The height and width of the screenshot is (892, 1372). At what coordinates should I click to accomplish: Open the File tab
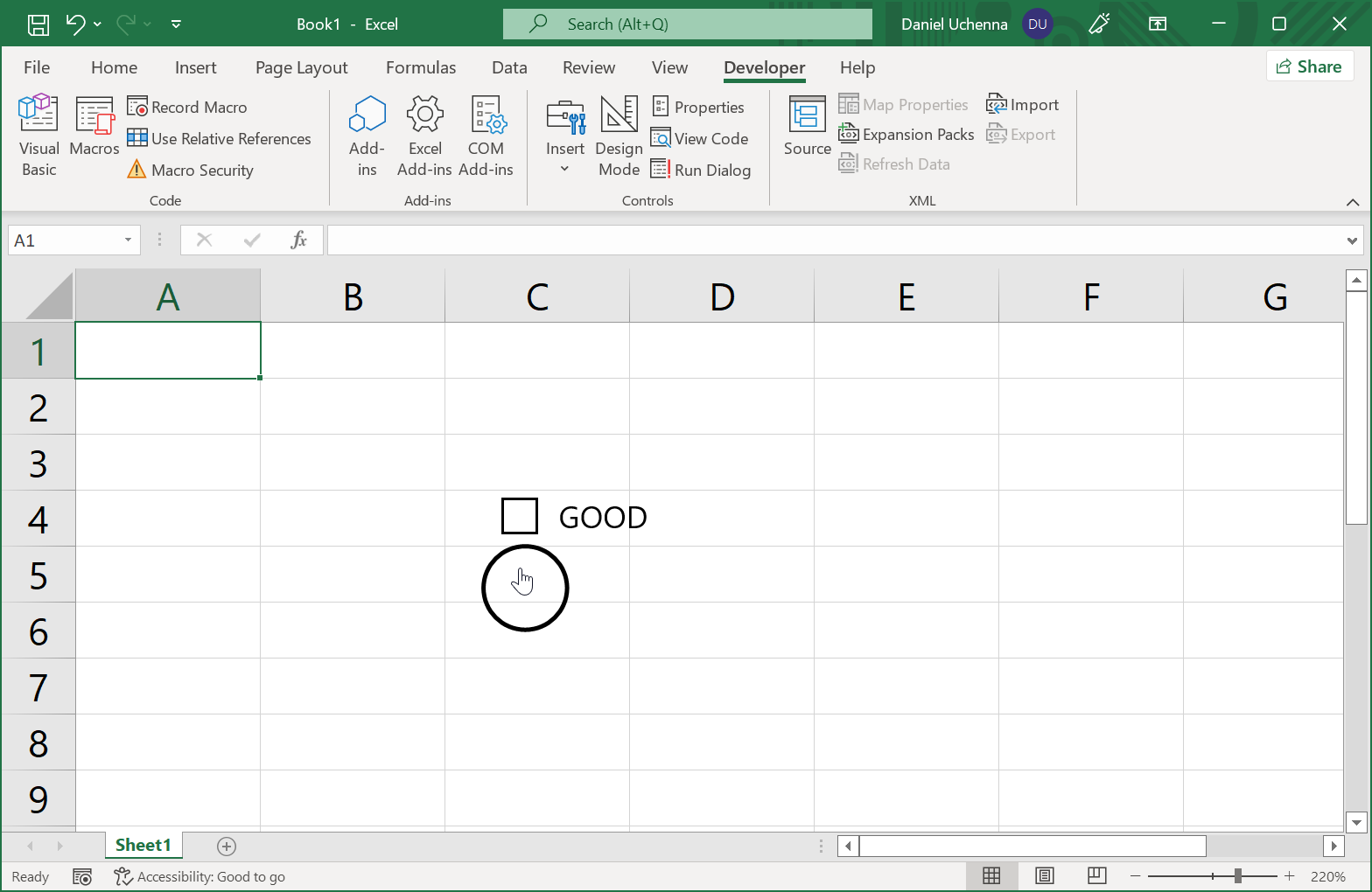pyautogui.click(x=37, y=67)
